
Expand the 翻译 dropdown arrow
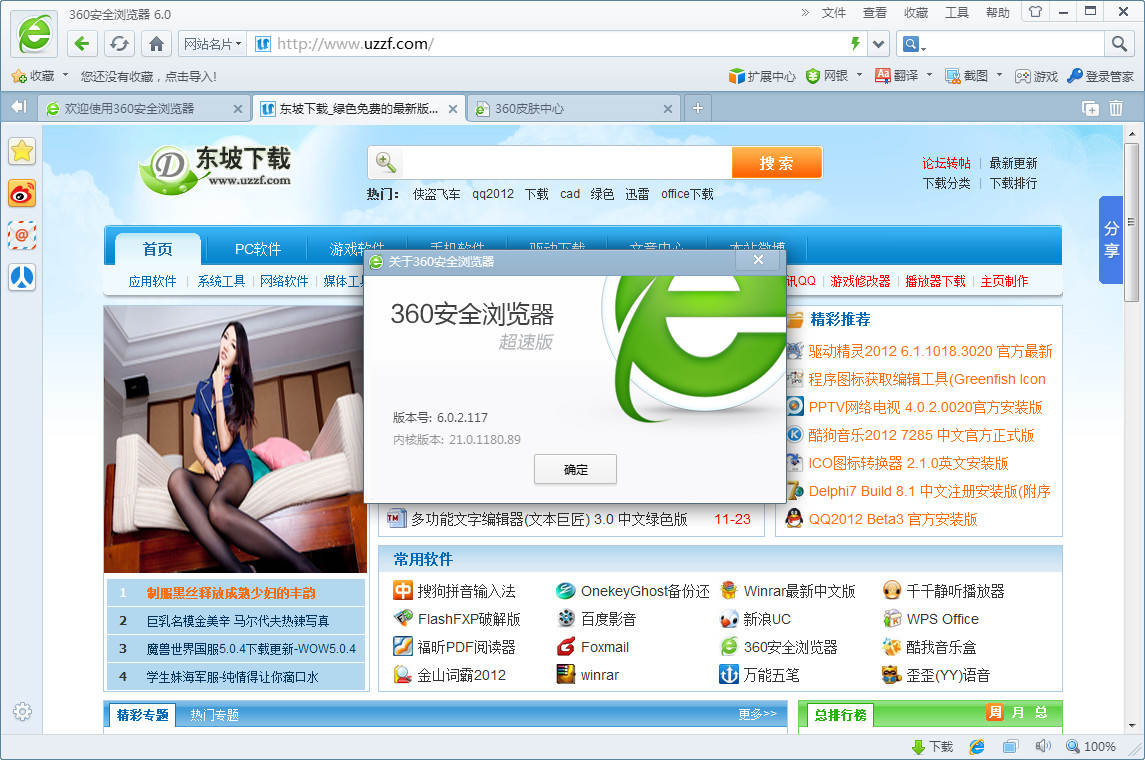click(930, 75)
